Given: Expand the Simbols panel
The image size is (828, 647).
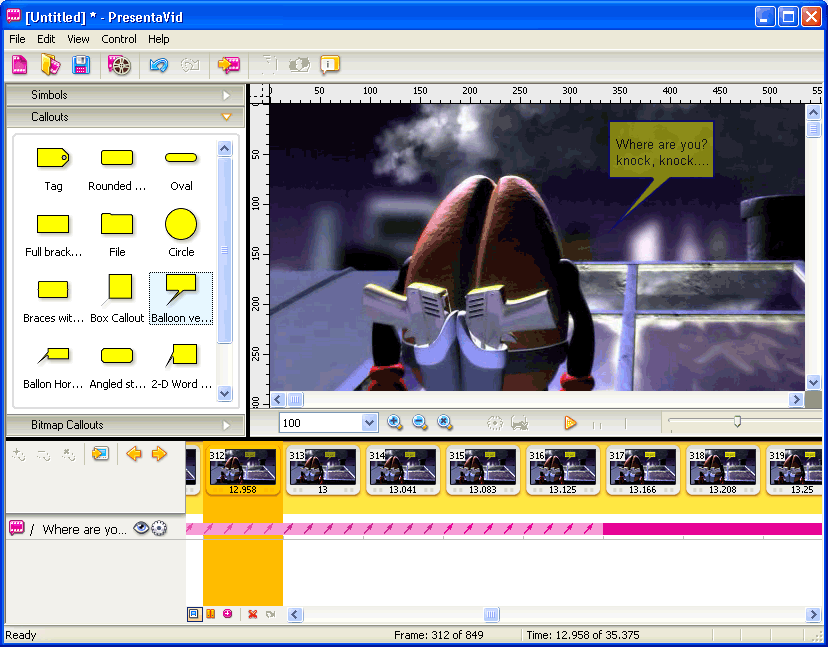Looking at the screenshot, I should click(x=125, y=95).
